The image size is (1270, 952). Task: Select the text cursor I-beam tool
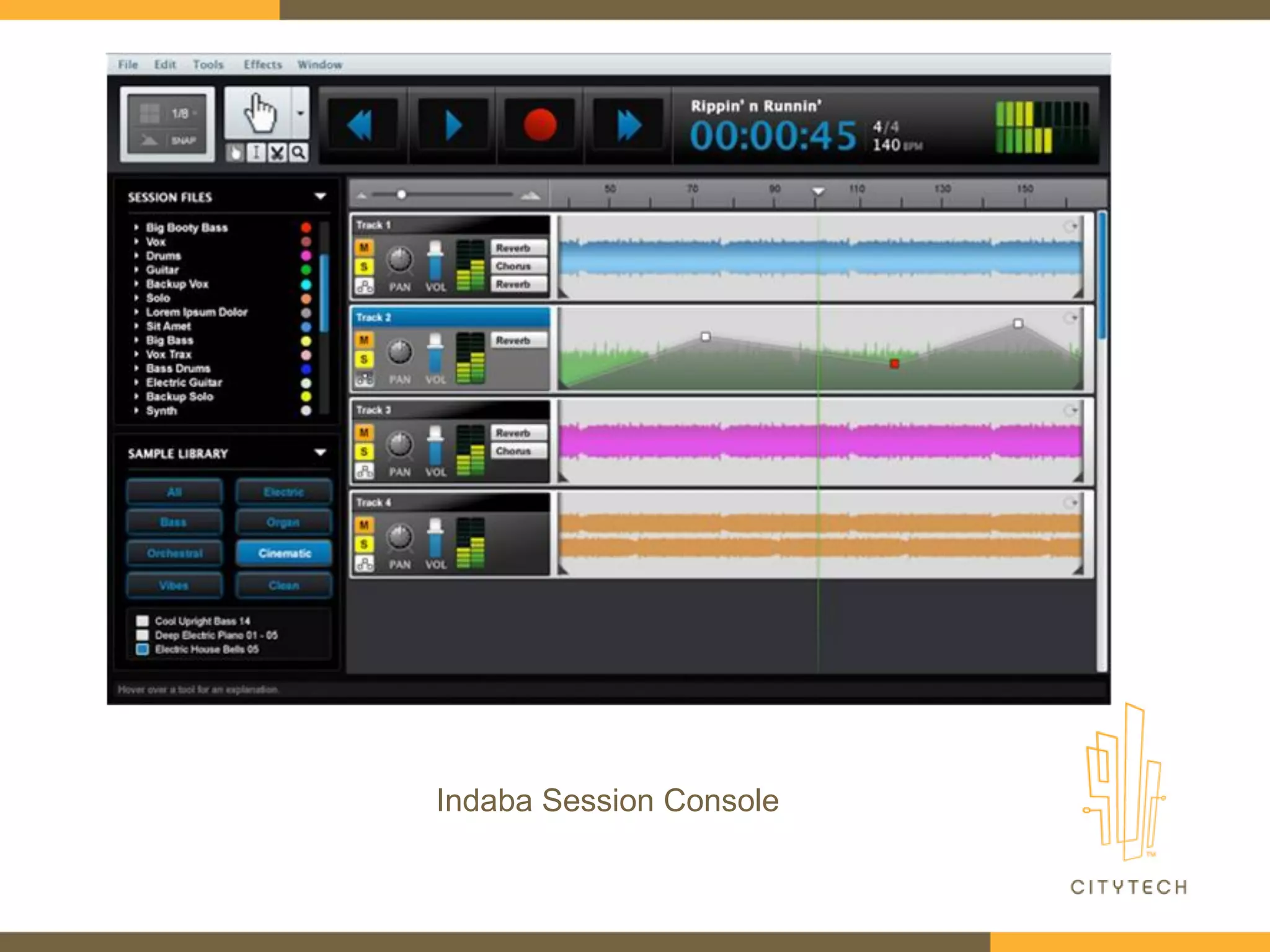255,152
